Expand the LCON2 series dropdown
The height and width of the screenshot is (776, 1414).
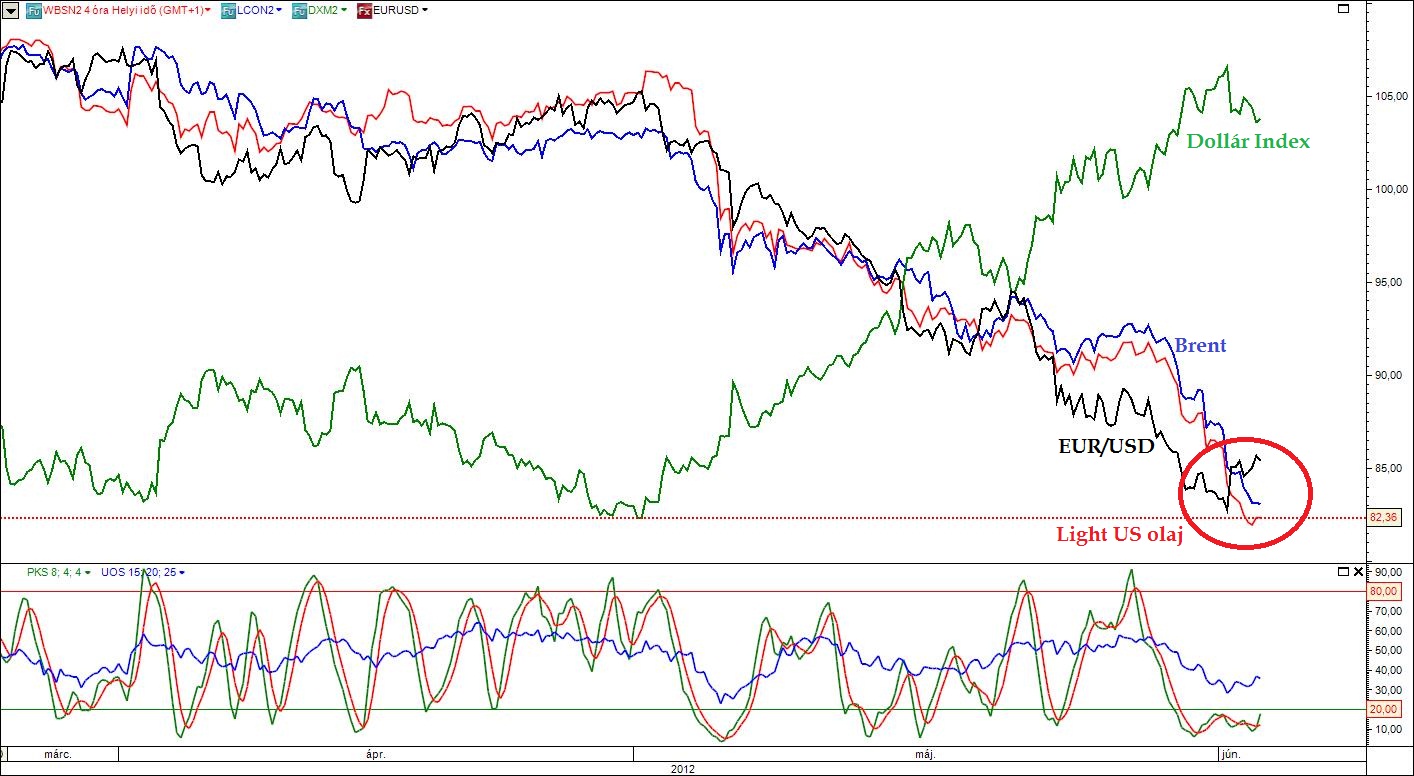[x=278, y=10]
